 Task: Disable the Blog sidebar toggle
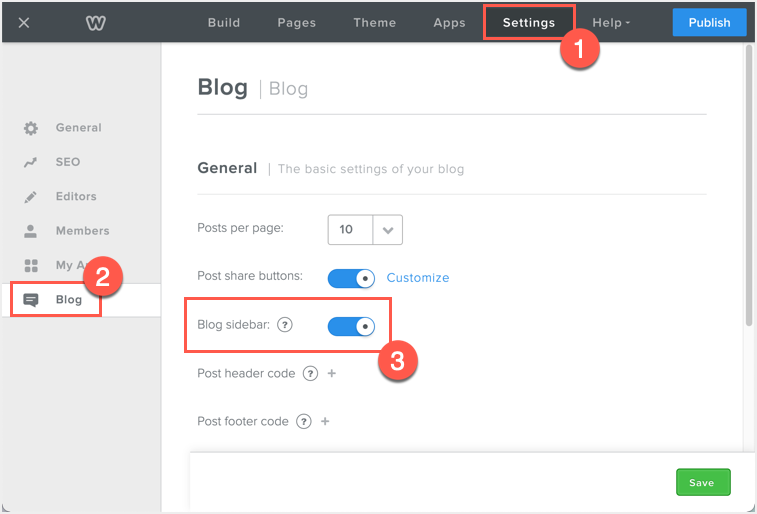tap(351, 326)
